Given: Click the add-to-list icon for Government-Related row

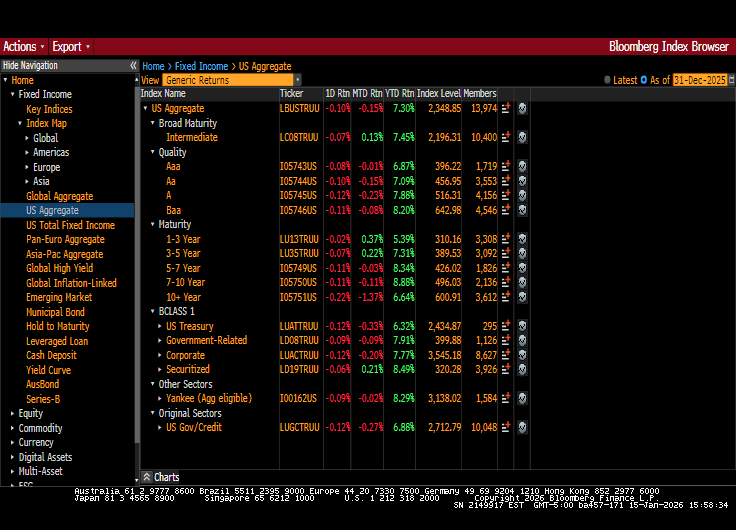Looking at the screenshot, I should pyautogui.click(x=506, y=340).
